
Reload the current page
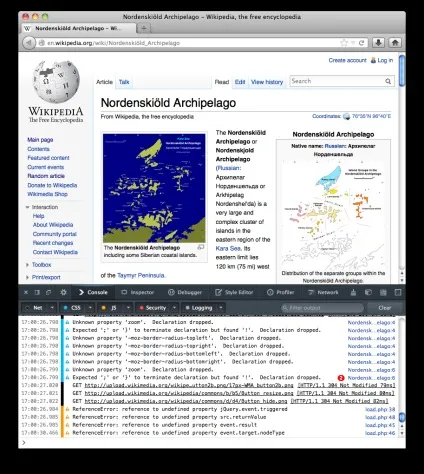(361, 43)
